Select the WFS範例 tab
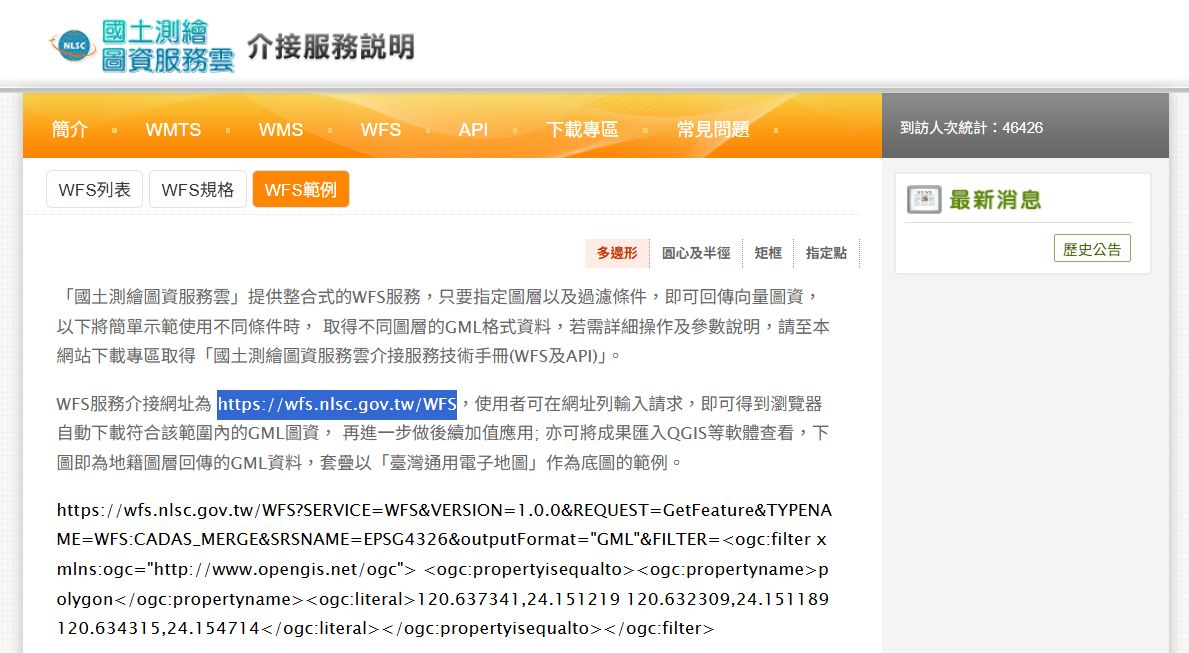Viewport: 1189px width, 653px height. pos(300,189)
